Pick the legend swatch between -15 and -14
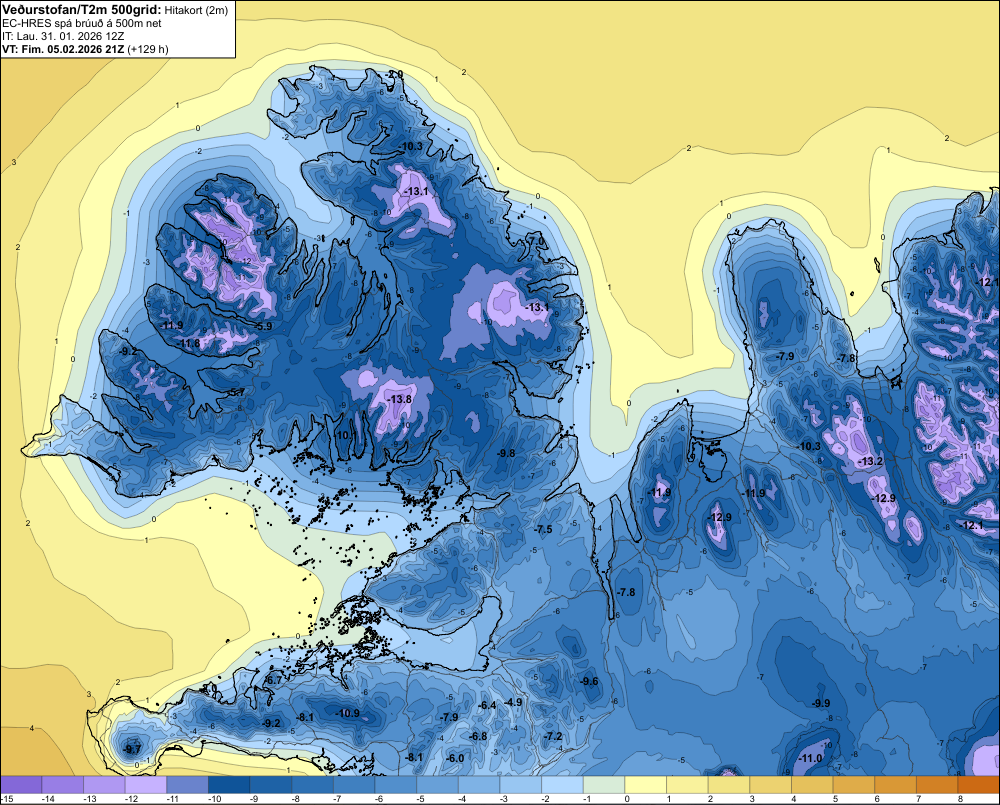The height and width of the screenshot is (805, 1000). (21, 785)
